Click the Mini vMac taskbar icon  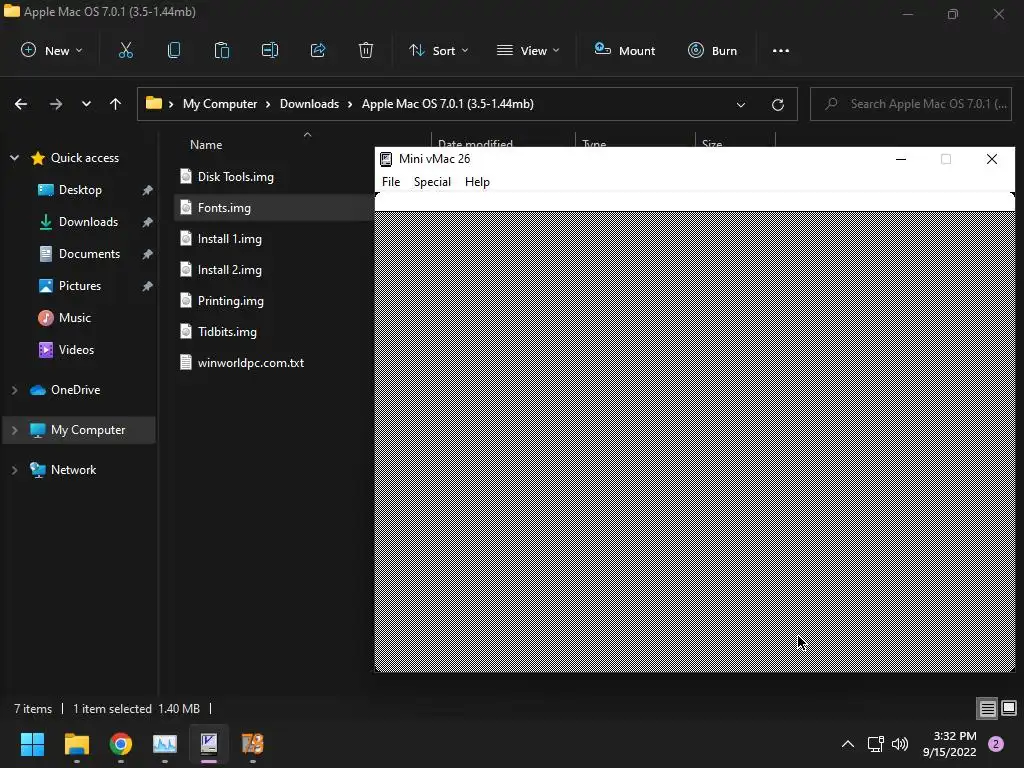[x=209, y=744]
